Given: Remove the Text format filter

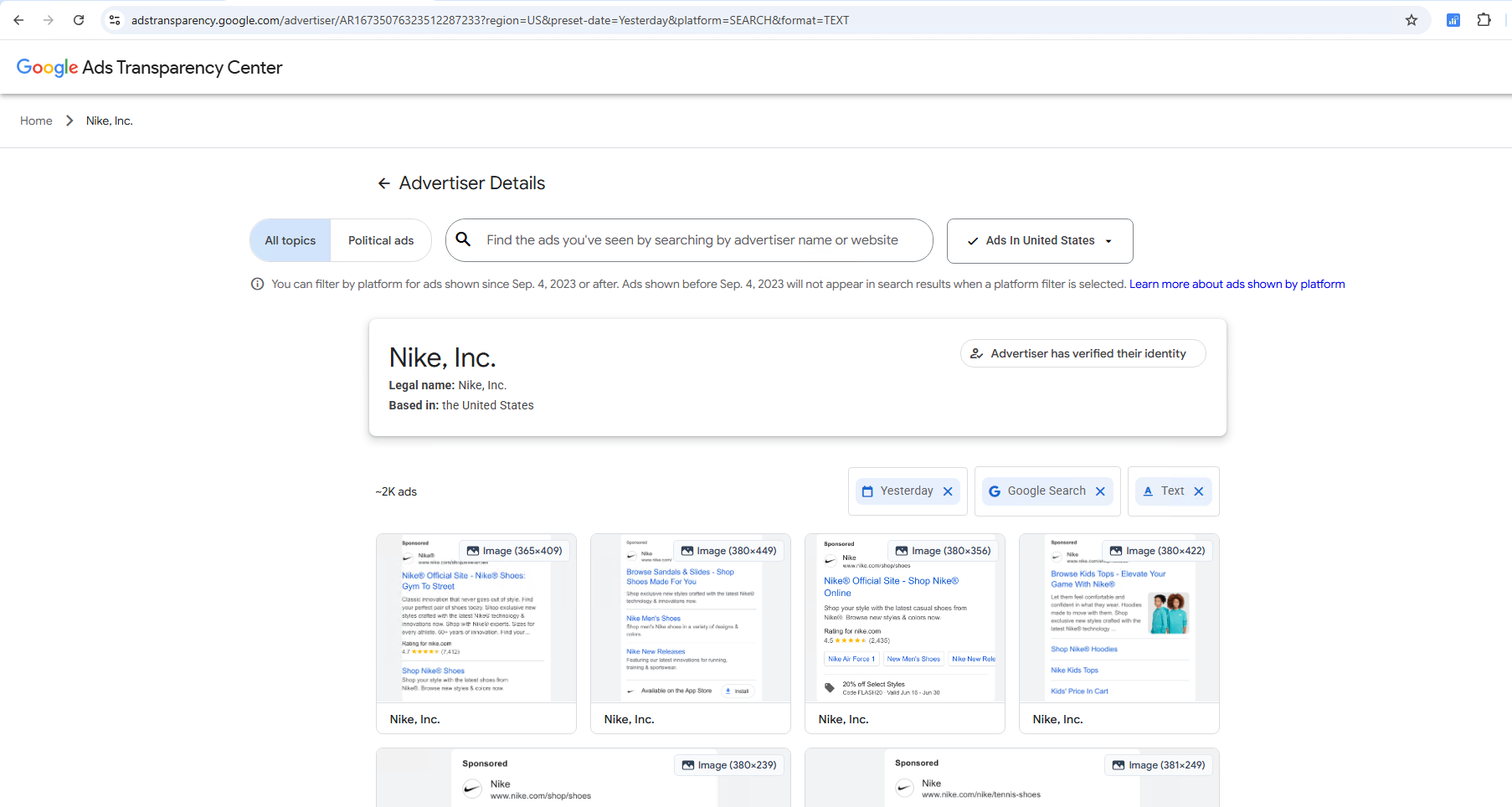Looking at the screenshot, I should point(1199,491).
